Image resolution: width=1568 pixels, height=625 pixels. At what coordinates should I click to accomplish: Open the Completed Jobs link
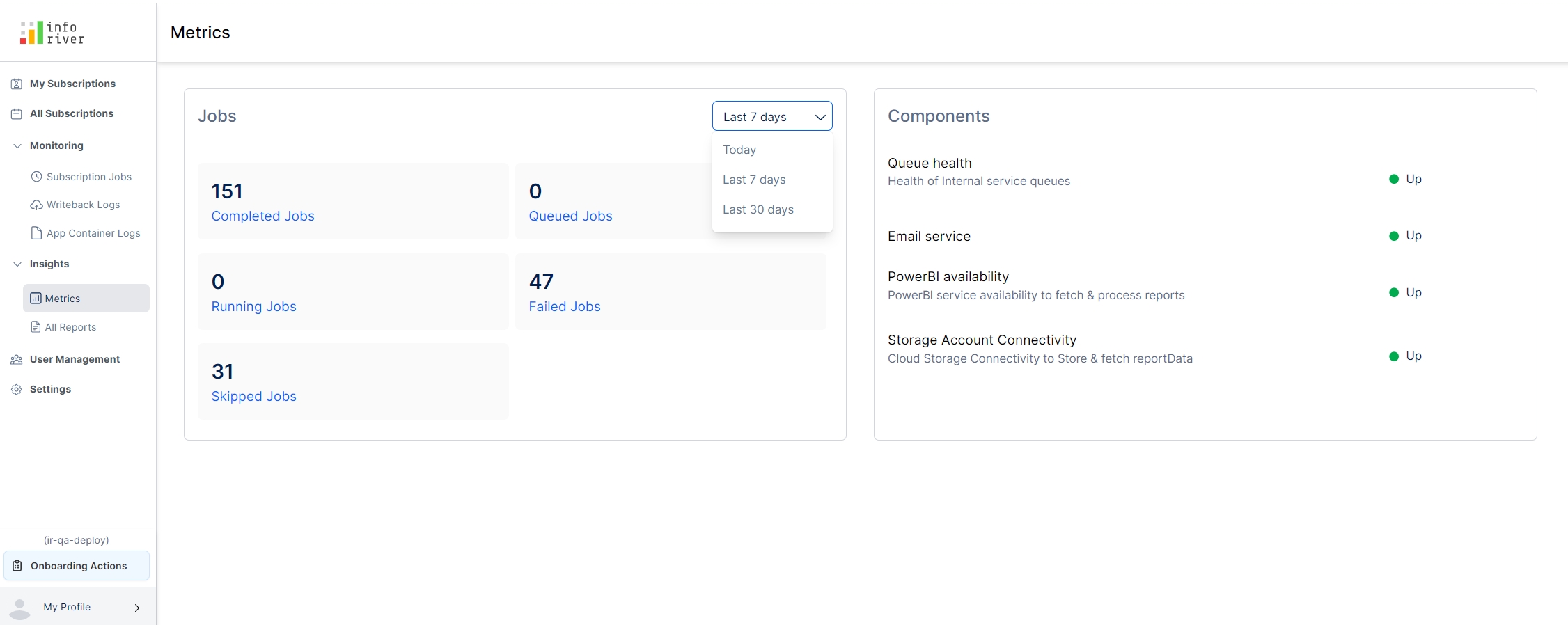pos(262,216)
